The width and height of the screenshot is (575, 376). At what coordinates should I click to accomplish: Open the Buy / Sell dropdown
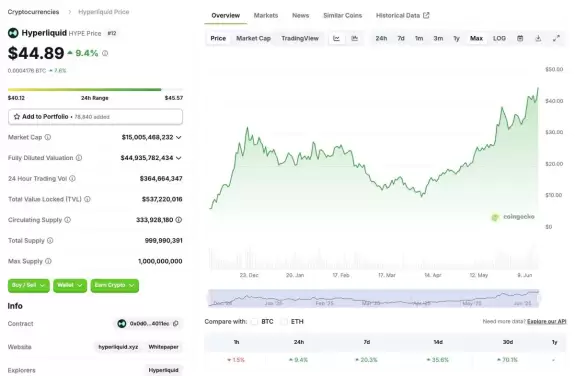coord(29,285)
